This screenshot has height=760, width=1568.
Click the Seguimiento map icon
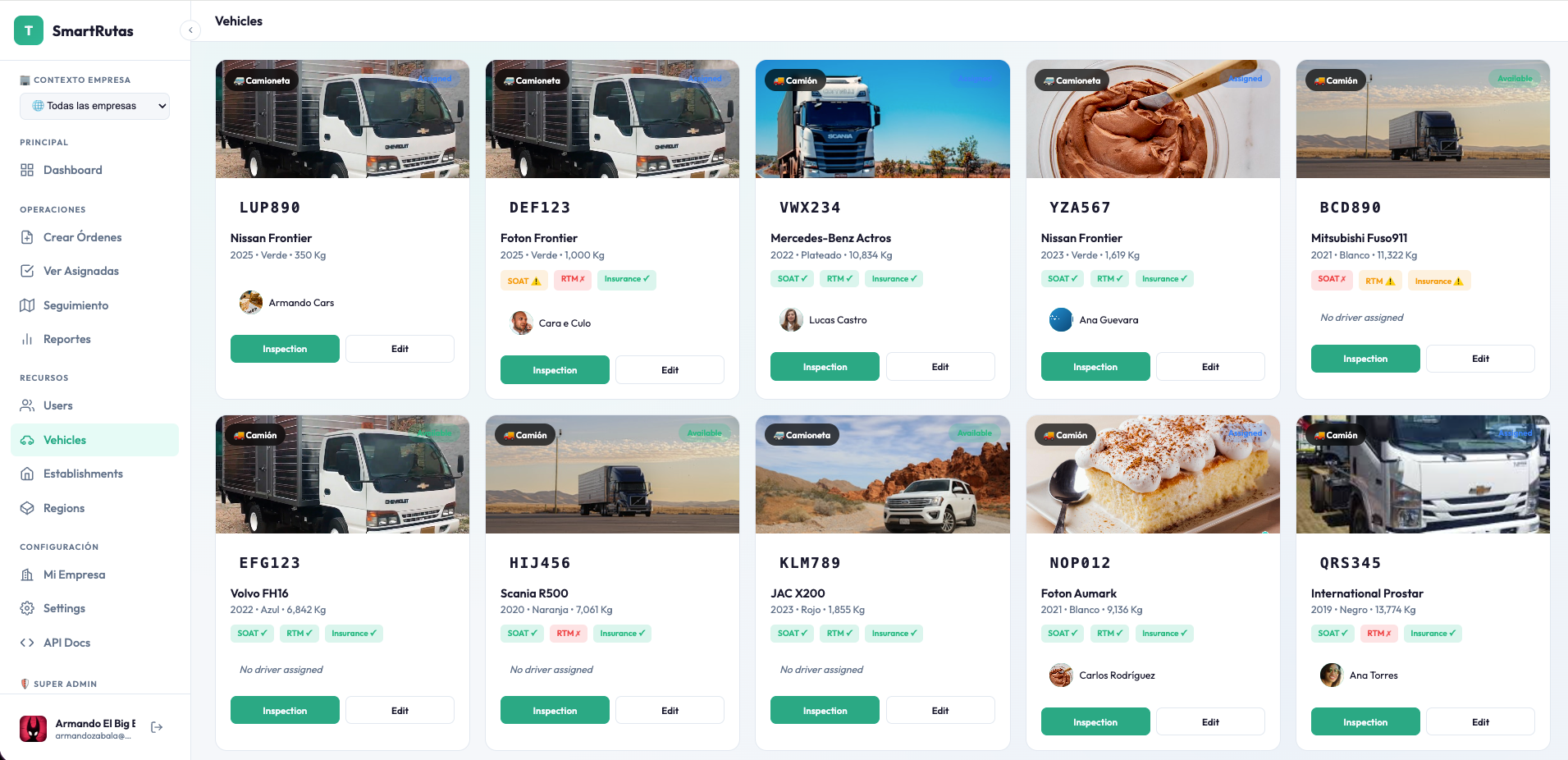click(27, 305)
